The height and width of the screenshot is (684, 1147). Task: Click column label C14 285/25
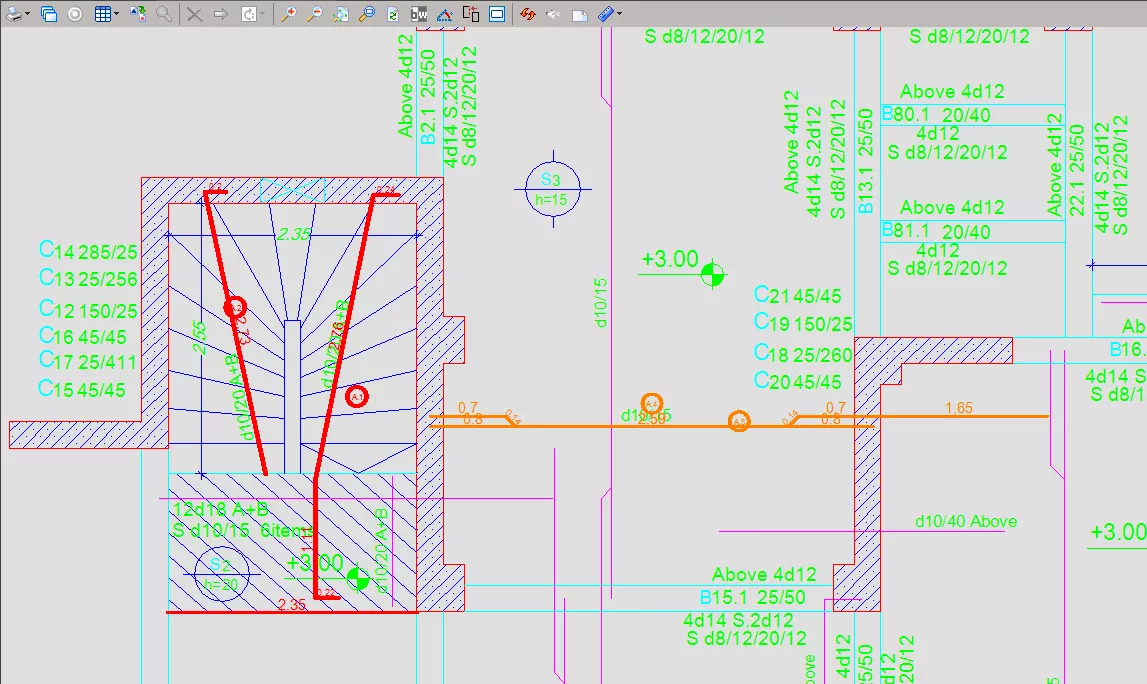click(88, 251)
